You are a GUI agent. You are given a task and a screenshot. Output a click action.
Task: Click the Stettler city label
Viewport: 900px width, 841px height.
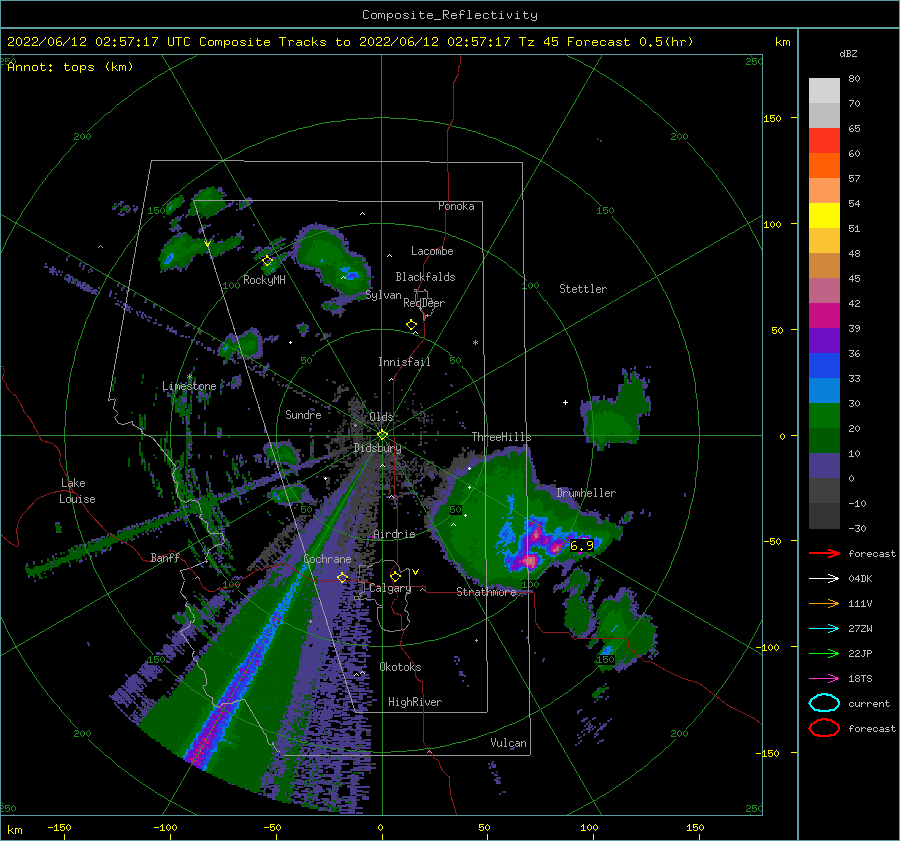click(x=583, y=289)
